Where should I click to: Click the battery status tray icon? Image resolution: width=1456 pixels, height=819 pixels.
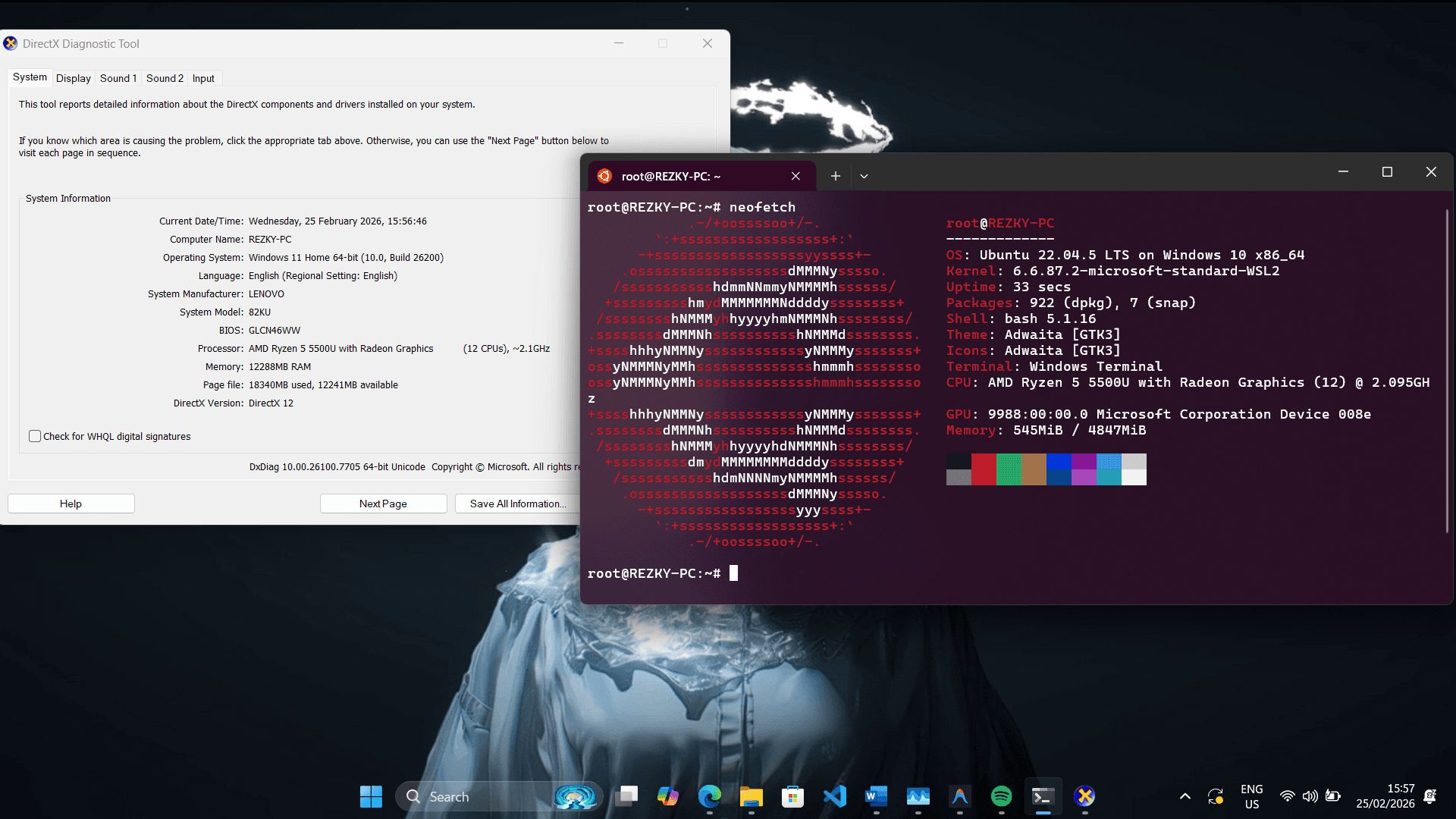[1333, 796]
